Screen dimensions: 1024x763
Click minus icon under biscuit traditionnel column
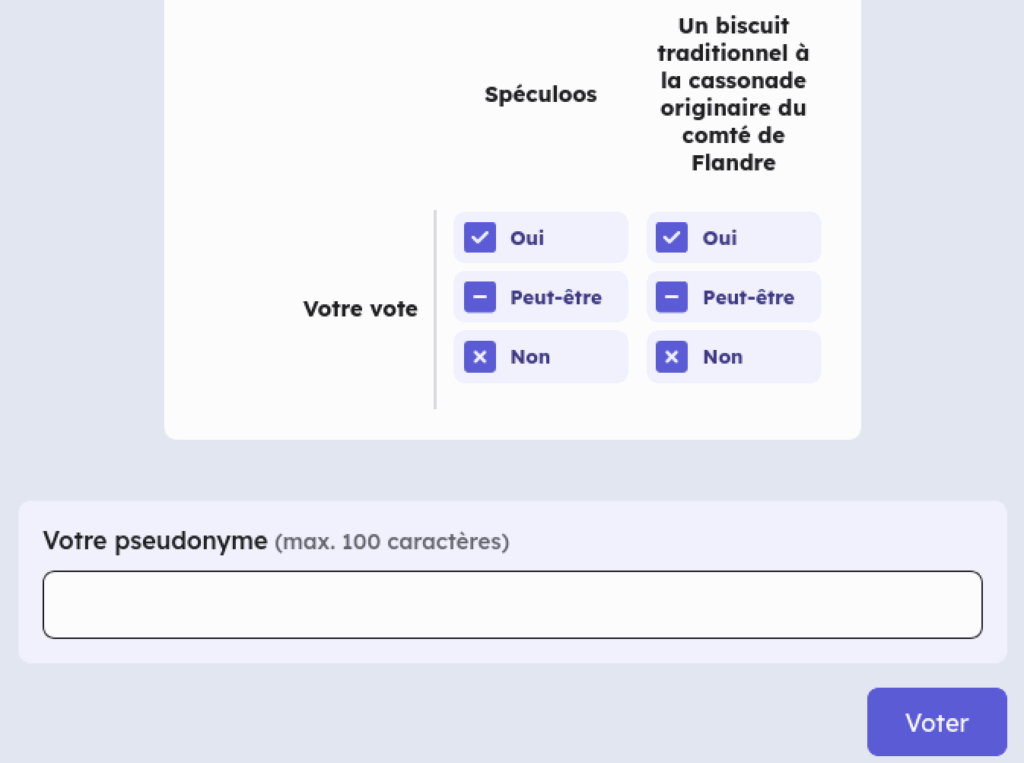click(x=672, y=297)
